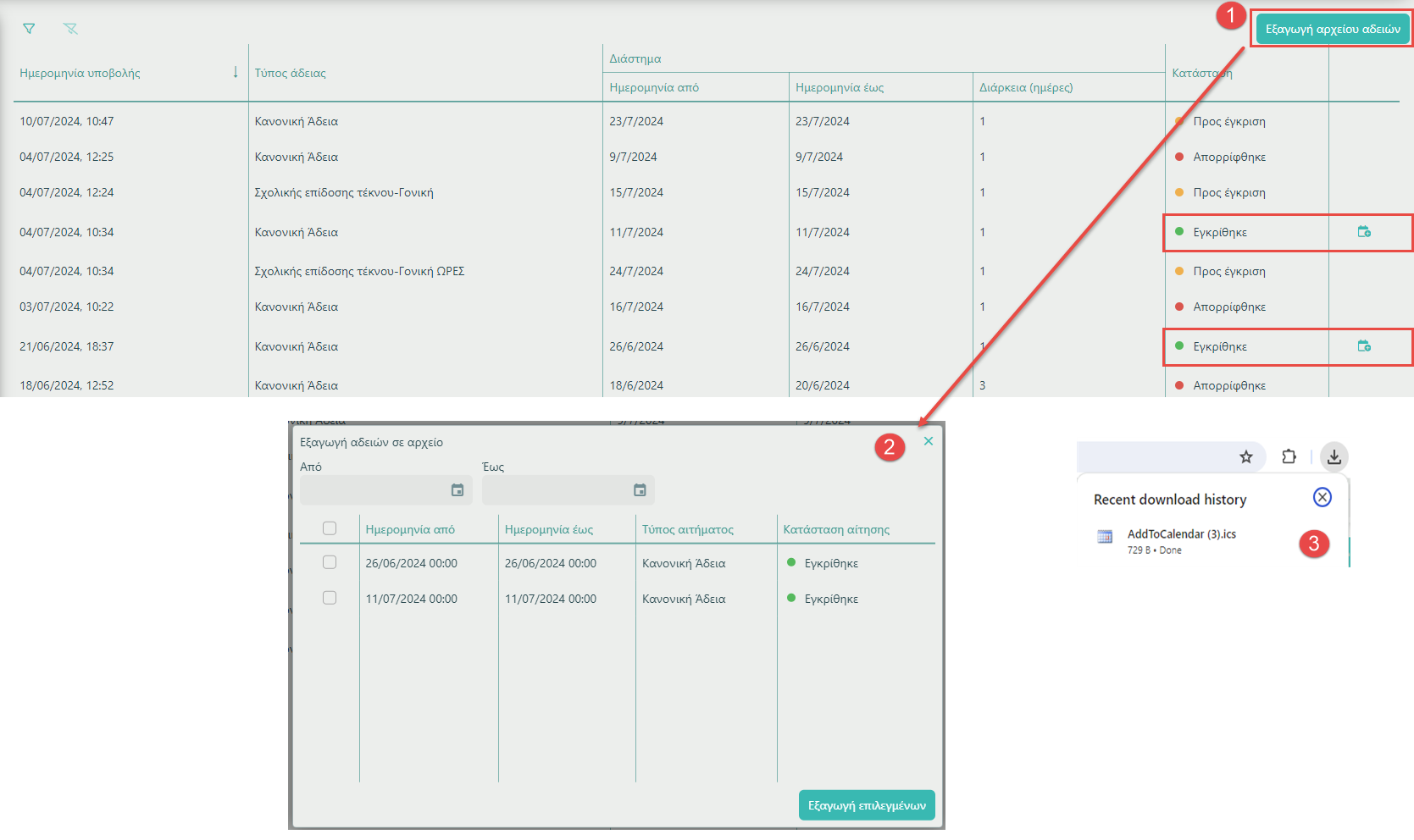Image resolution: width=1414 pixels, height=840 pixels.
Task: Click the browser bookmark star icon
Action: [1246, 457]
